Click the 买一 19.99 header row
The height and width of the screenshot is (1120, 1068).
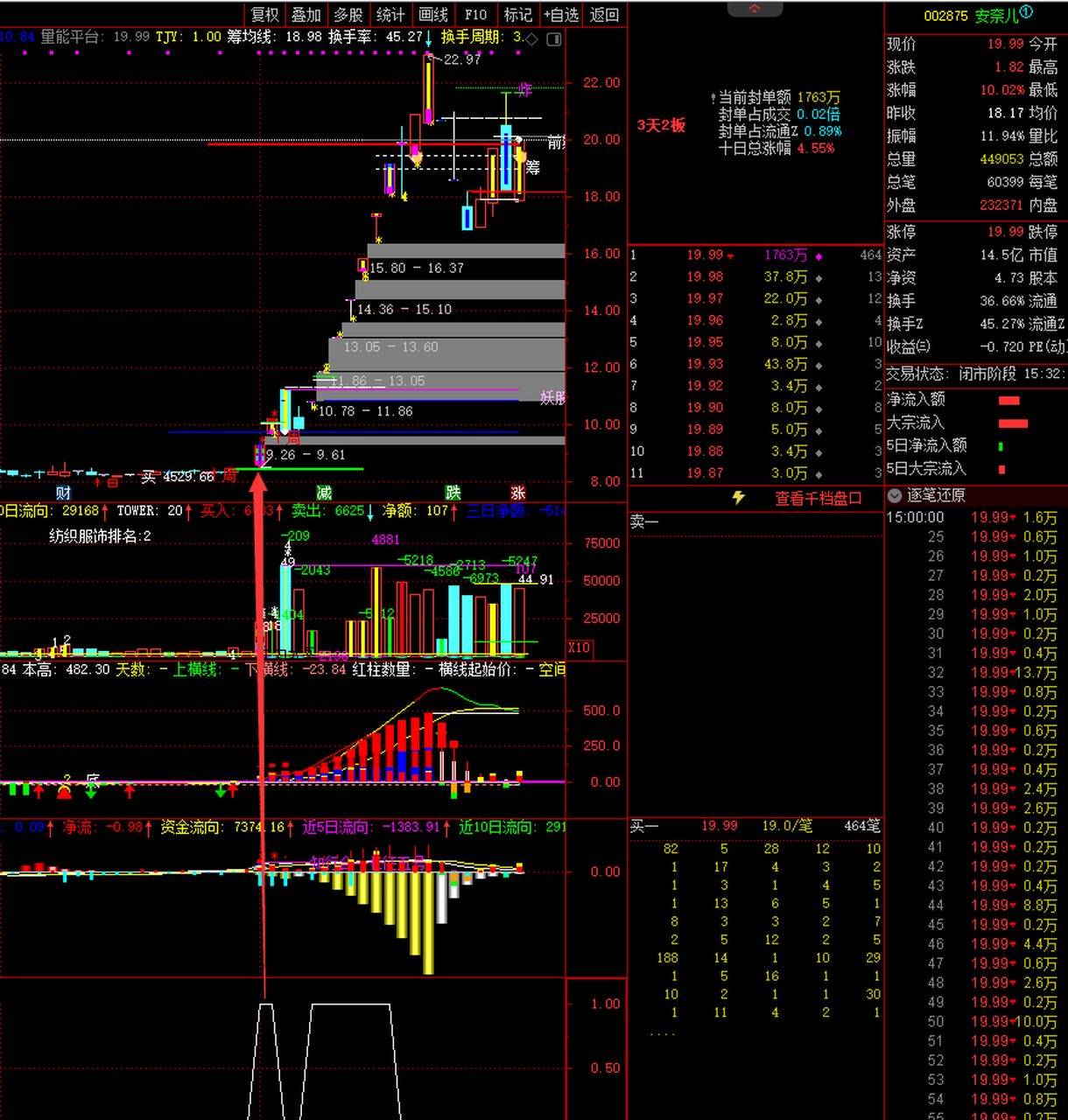pyautogui.click(x=756, y=826)
